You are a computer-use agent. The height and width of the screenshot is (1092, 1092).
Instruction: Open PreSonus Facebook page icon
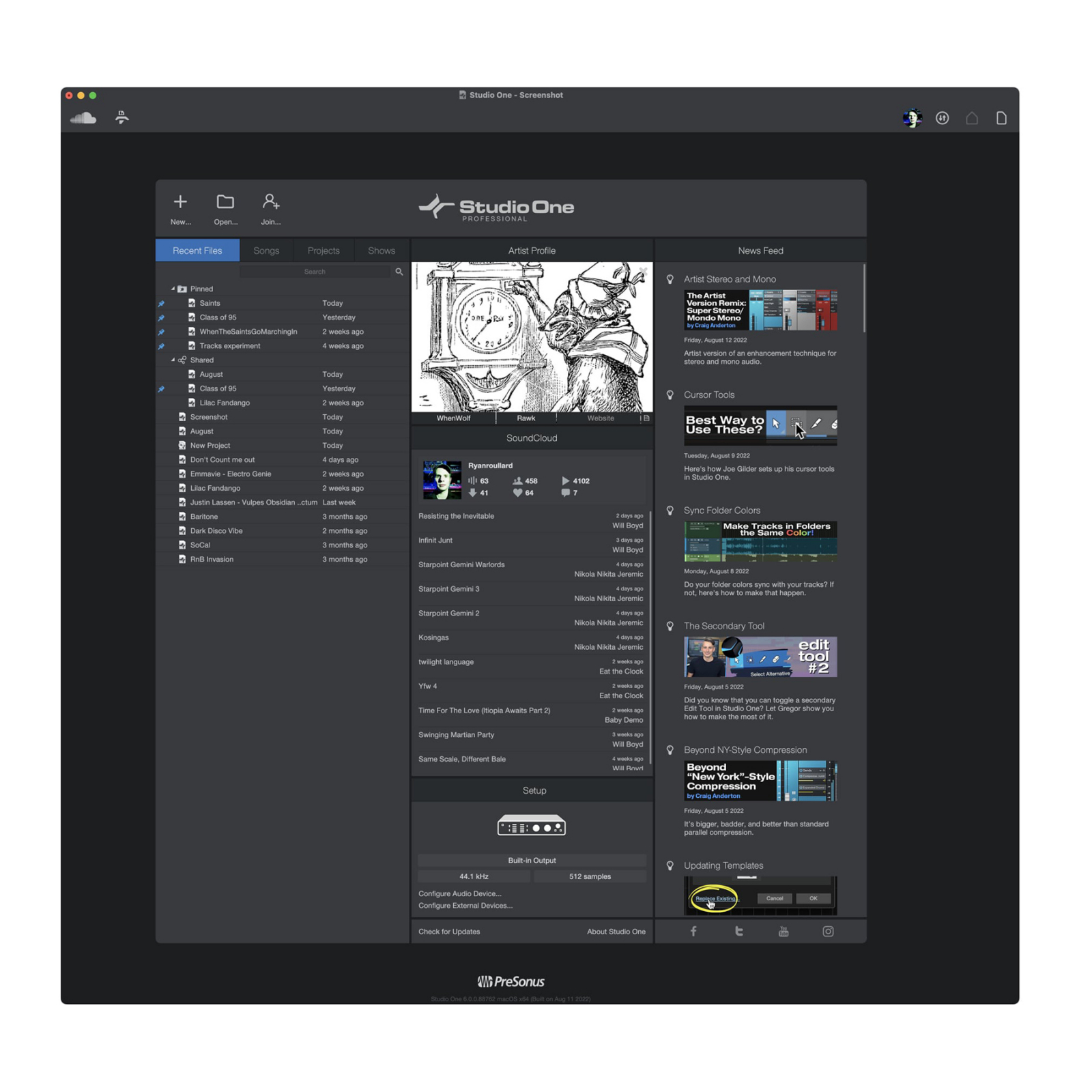(693, 931)
